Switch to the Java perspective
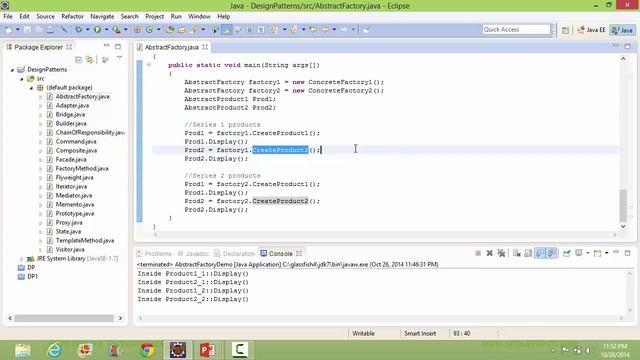Image resolution: width=640 pixels, height=360 pixels. coord(622,30)
